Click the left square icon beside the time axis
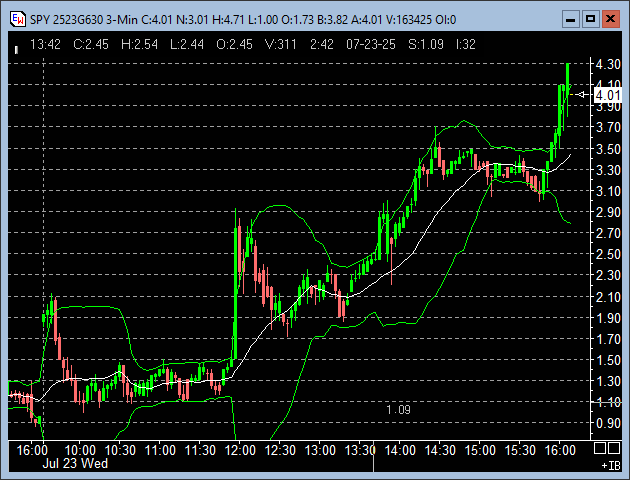The width and height of the screenshot is (630, 480). (x=600, y=448)
